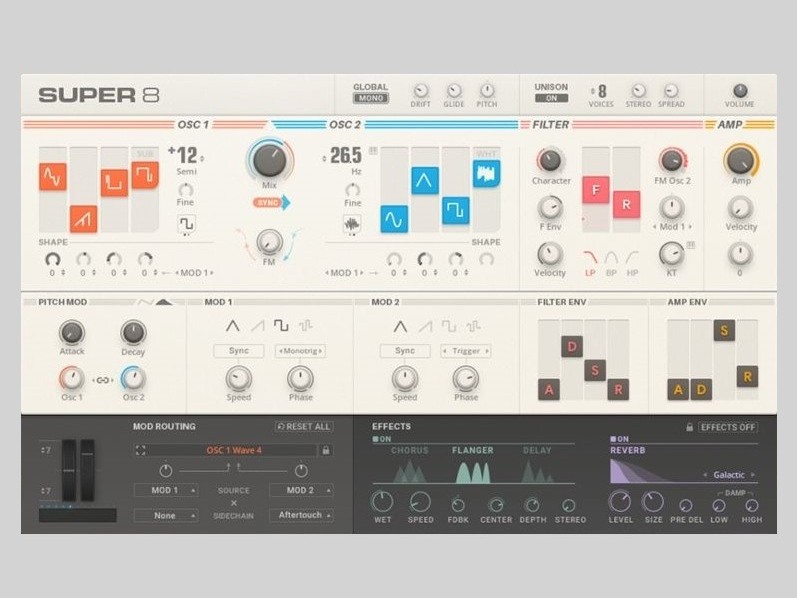Click the filter envelope Decay slider handle
797x598 pixels.
(572, 347)
